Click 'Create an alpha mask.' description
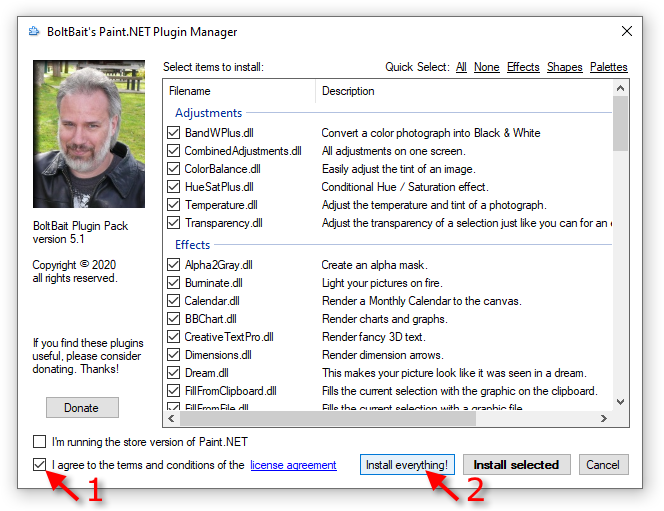The height and width of the screenshot is (511, 664). 374,265
